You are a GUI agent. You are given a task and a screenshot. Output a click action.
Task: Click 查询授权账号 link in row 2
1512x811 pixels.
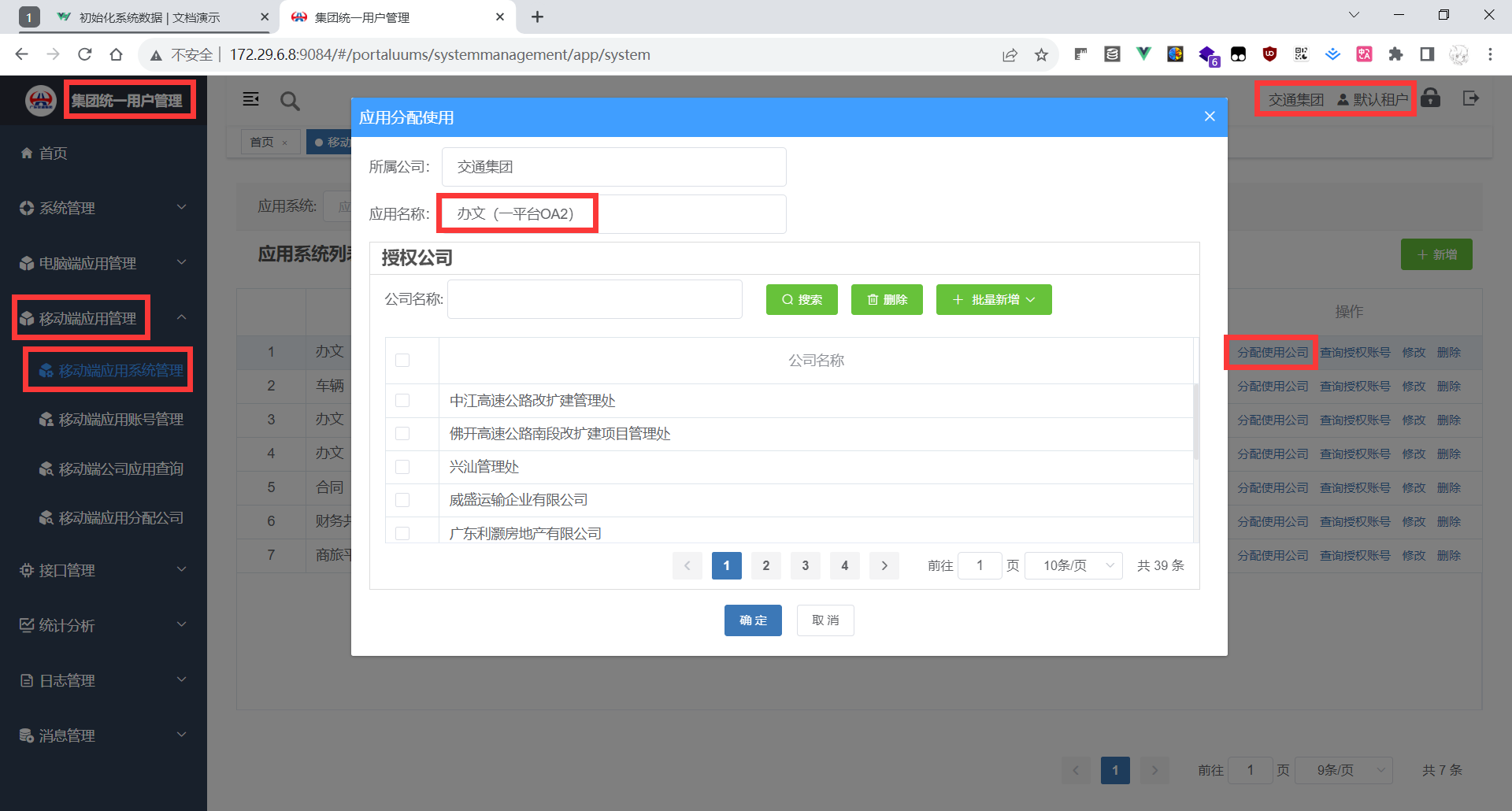coord(1355,387)
